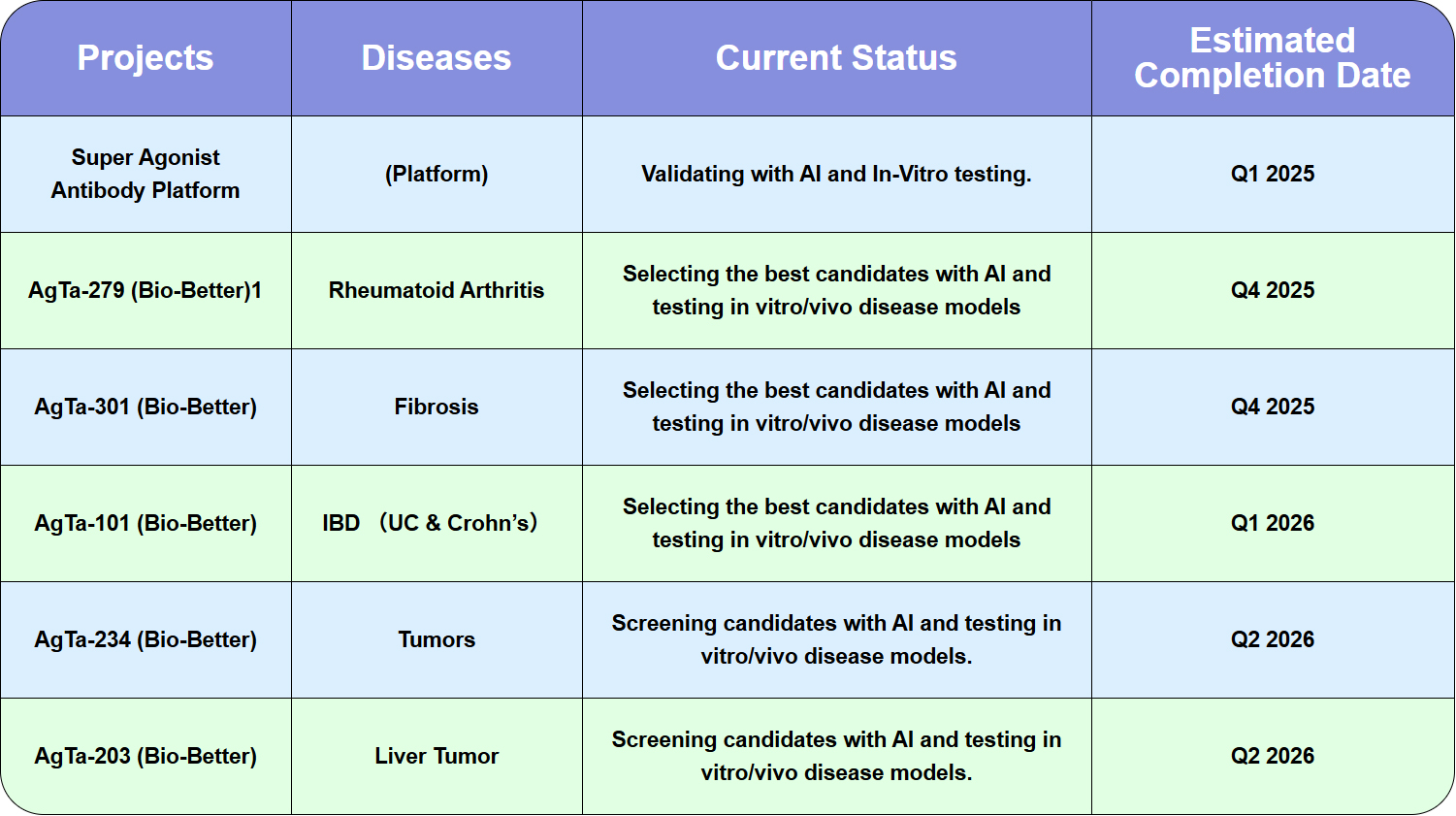Click the AgTa-203 (Bio-Better) project cell
This screenshot has height=816, width=1456.
coord(146,756)
